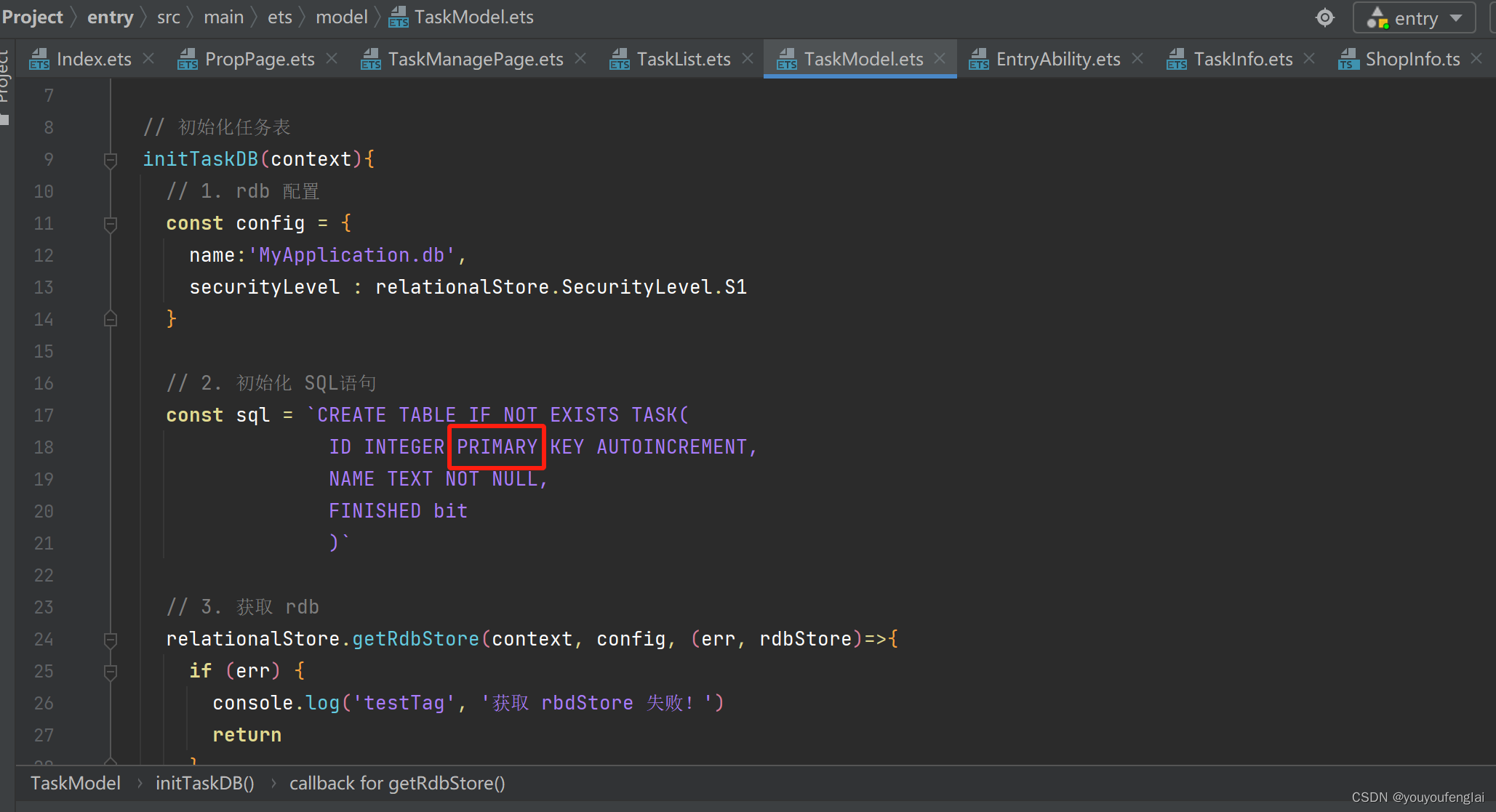Click SecurityLevel.S1 on line 13
The width and height of the screenshot is (1496, 812).
(654, 287)
